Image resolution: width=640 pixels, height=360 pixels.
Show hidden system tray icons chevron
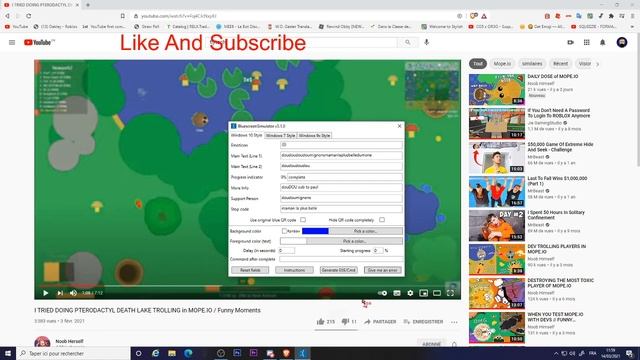pos(556,353)
